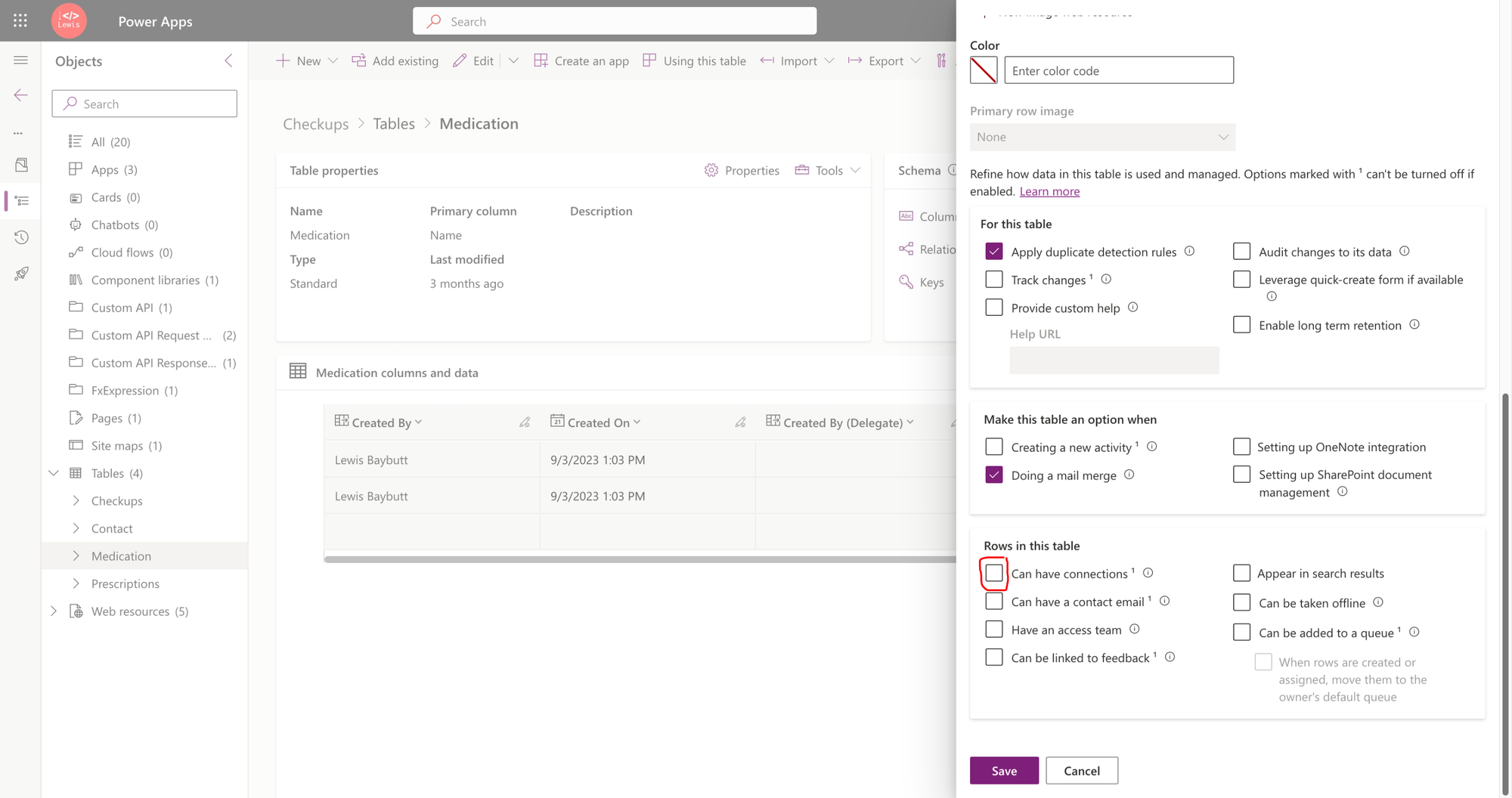Open the Edit split-button dropdown arrow
This screenshot has width=1512, height=798.
point(513,60)
